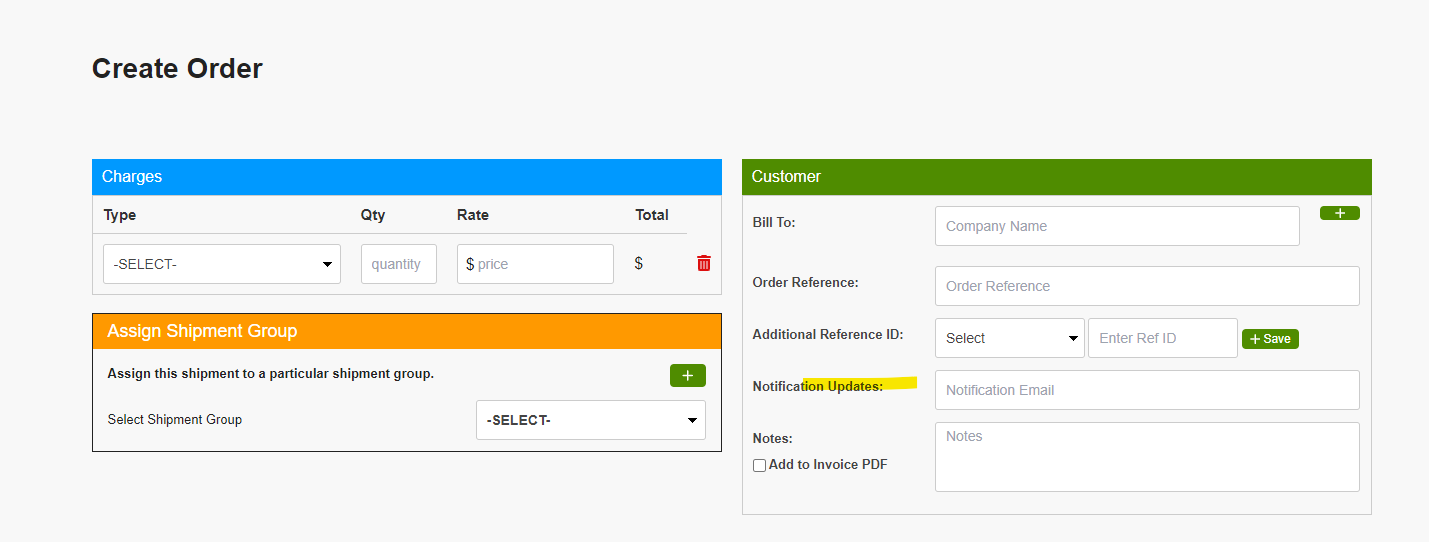The image size is (1429, 542).
Task: Select the Notification Updates label
Action: tap(818, 386)
